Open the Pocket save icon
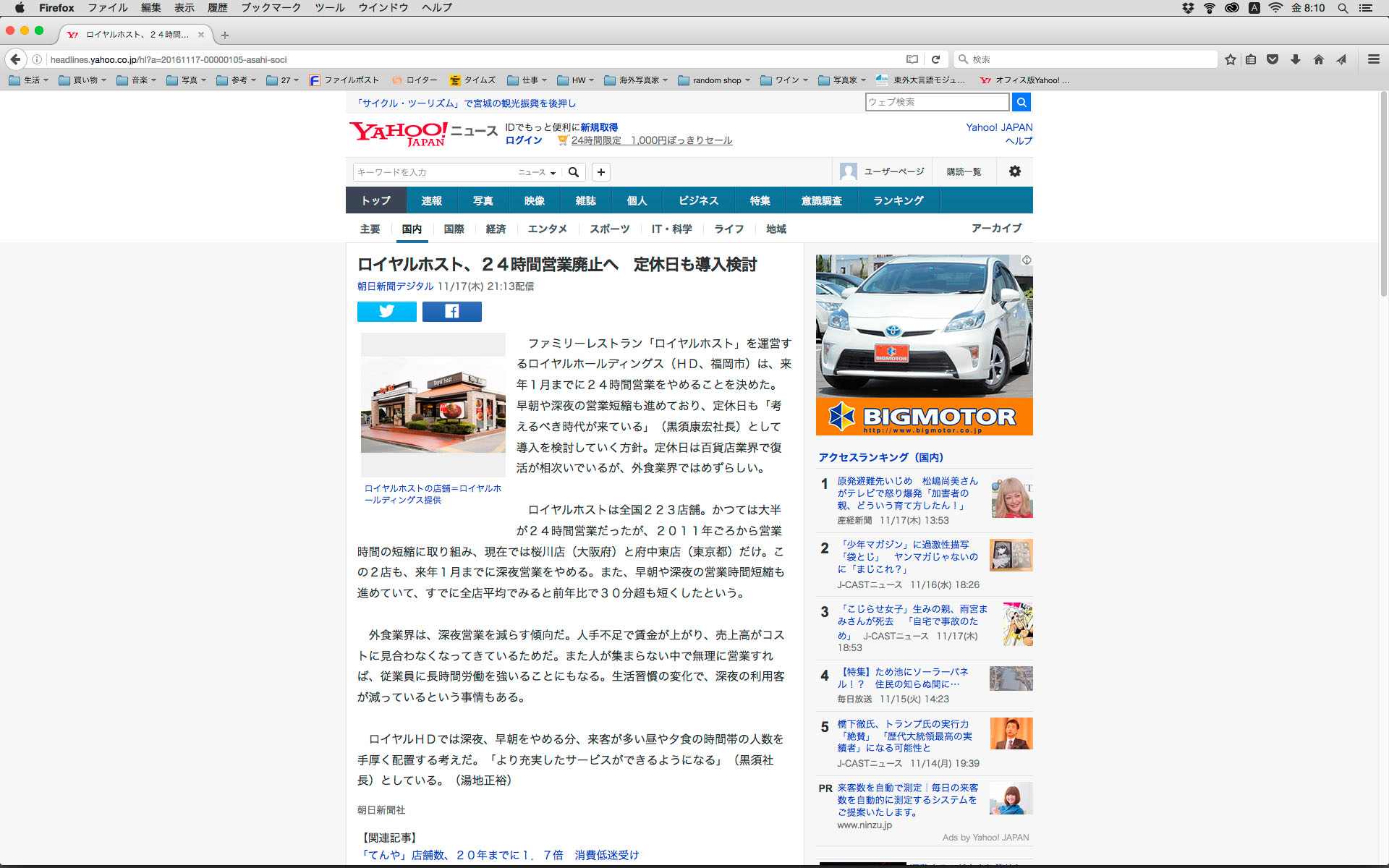The image size is (1389, 868). tap(1272, 59)
